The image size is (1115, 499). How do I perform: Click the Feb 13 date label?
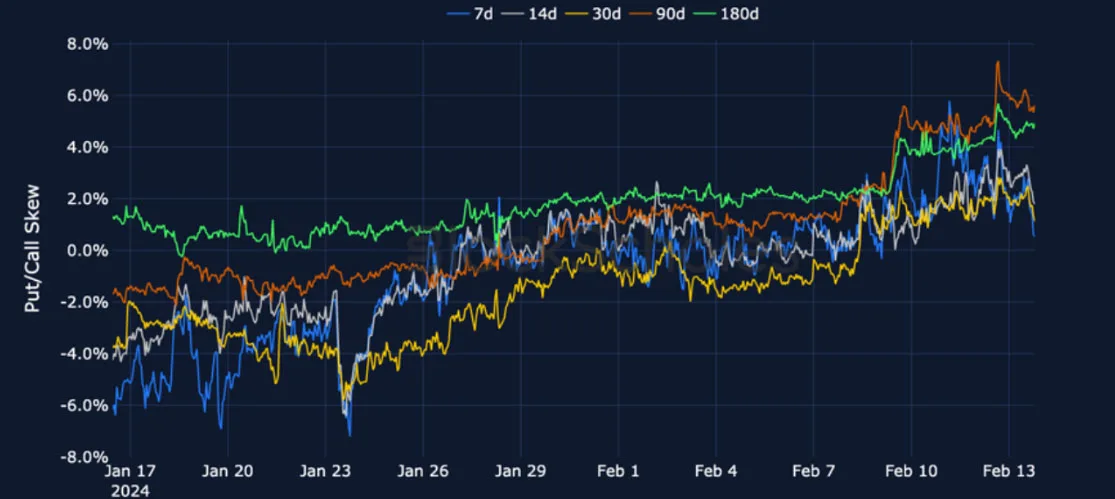click(1008, 472)
